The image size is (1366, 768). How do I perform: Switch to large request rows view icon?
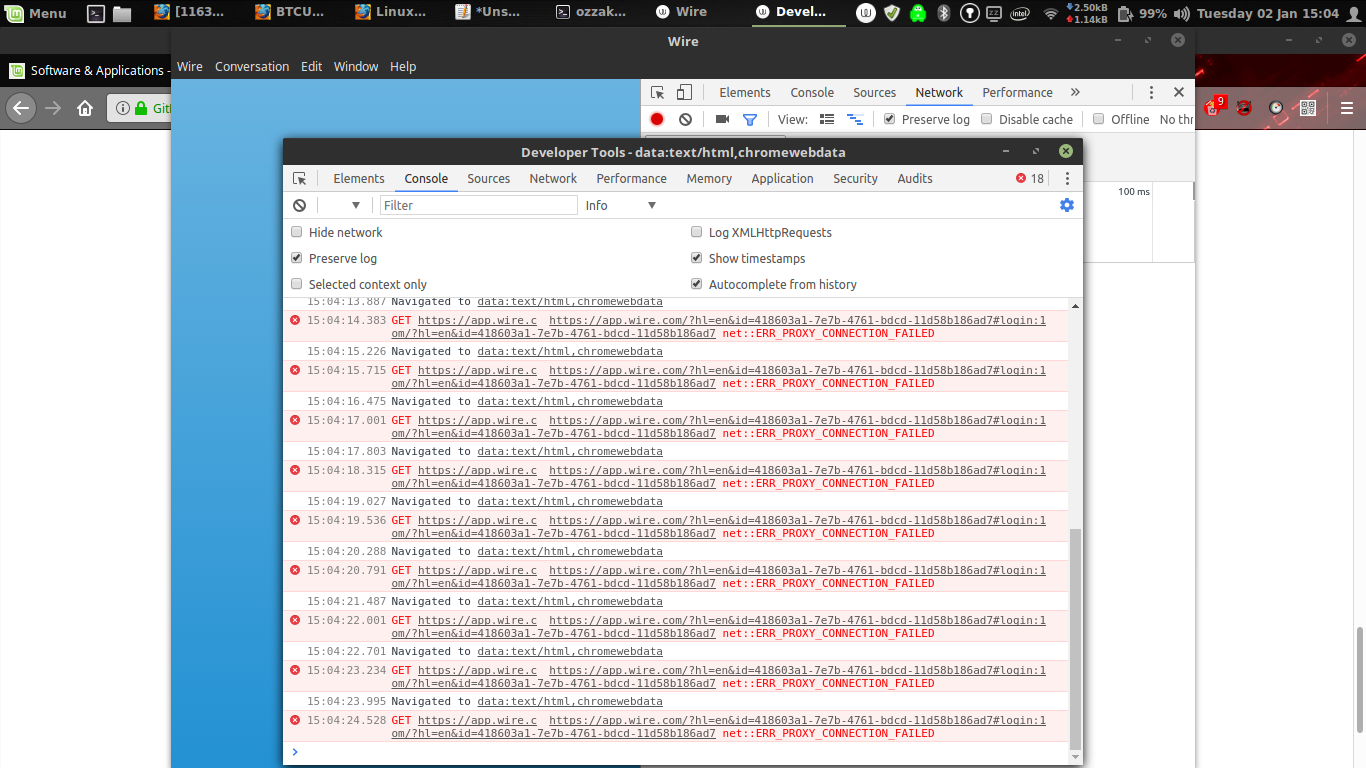[x=827, y=119]
